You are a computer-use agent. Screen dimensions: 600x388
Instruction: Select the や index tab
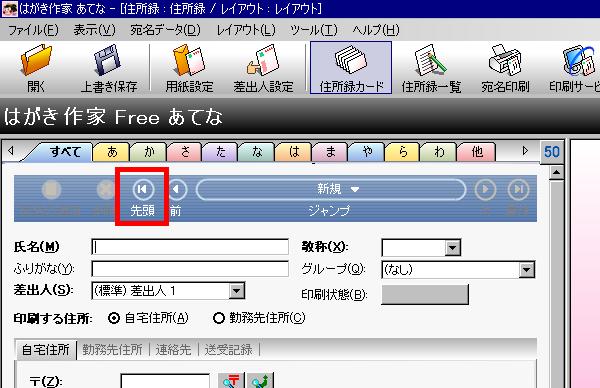tap(367, 152)
